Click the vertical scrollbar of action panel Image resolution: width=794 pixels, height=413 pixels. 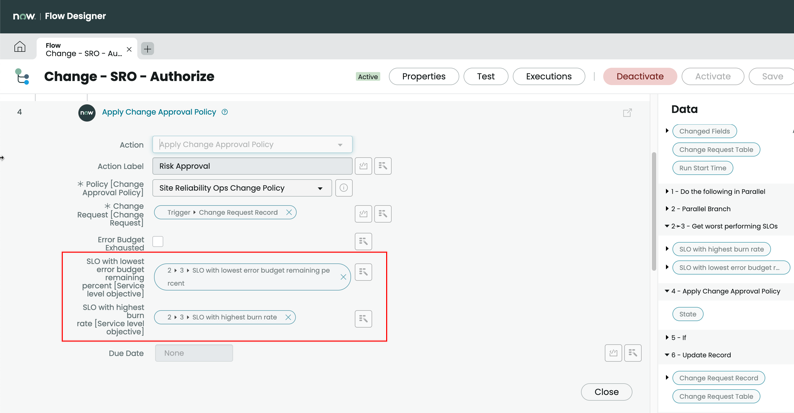(654, 212)
